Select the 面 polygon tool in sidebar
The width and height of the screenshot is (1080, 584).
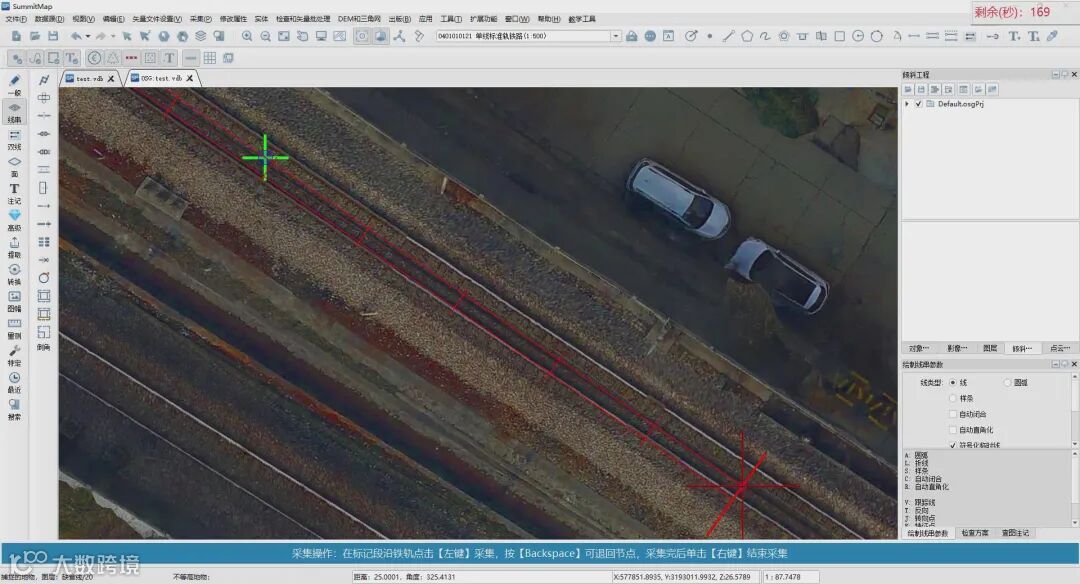pyautogui.click(x=14, y=166)
